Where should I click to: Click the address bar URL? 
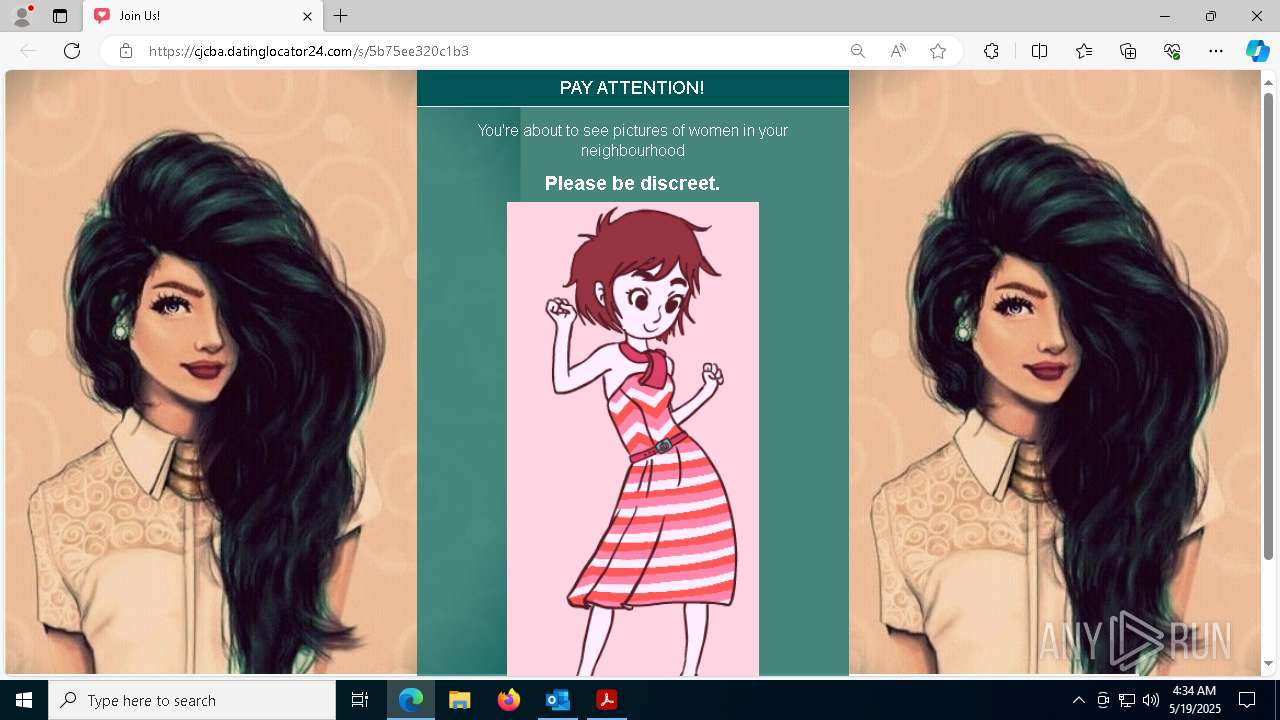pos(309,51)
